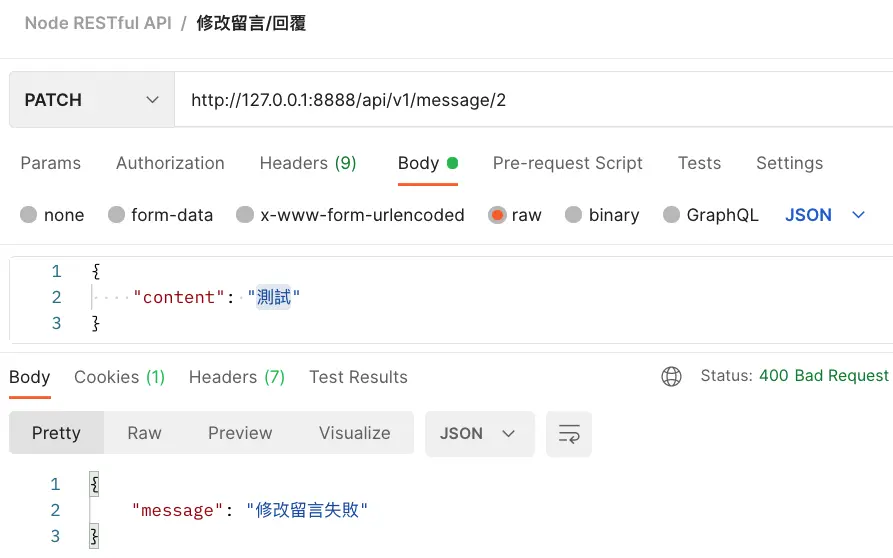
Task: Choose the GraphQL body type
Action: (x=671, y=215)
